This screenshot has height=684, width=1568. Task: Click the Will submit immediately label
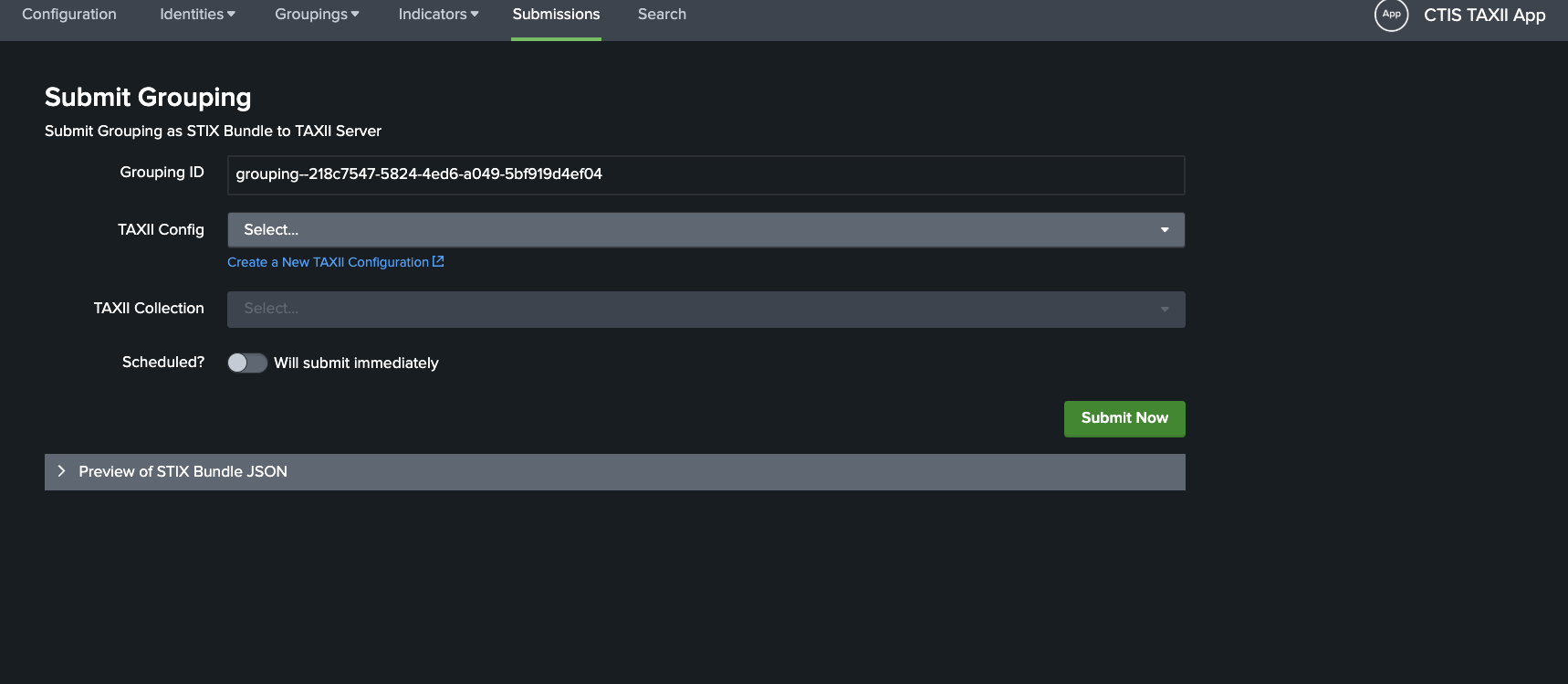pyautogui.click(x=356, y=363)
